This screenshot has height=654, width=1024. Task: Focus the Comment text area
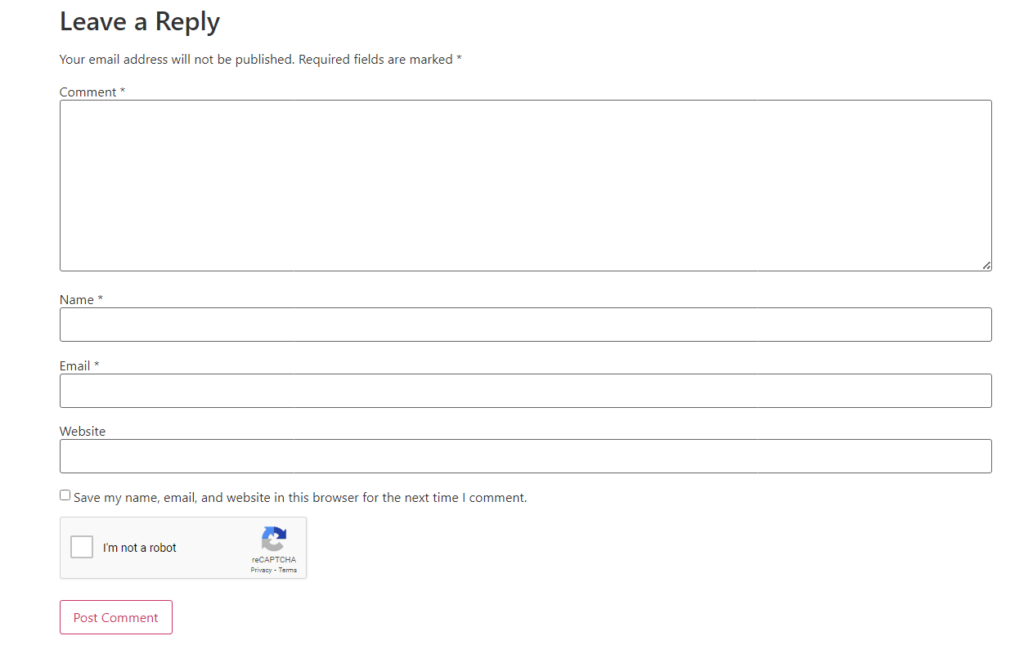[x=526, y=186]
